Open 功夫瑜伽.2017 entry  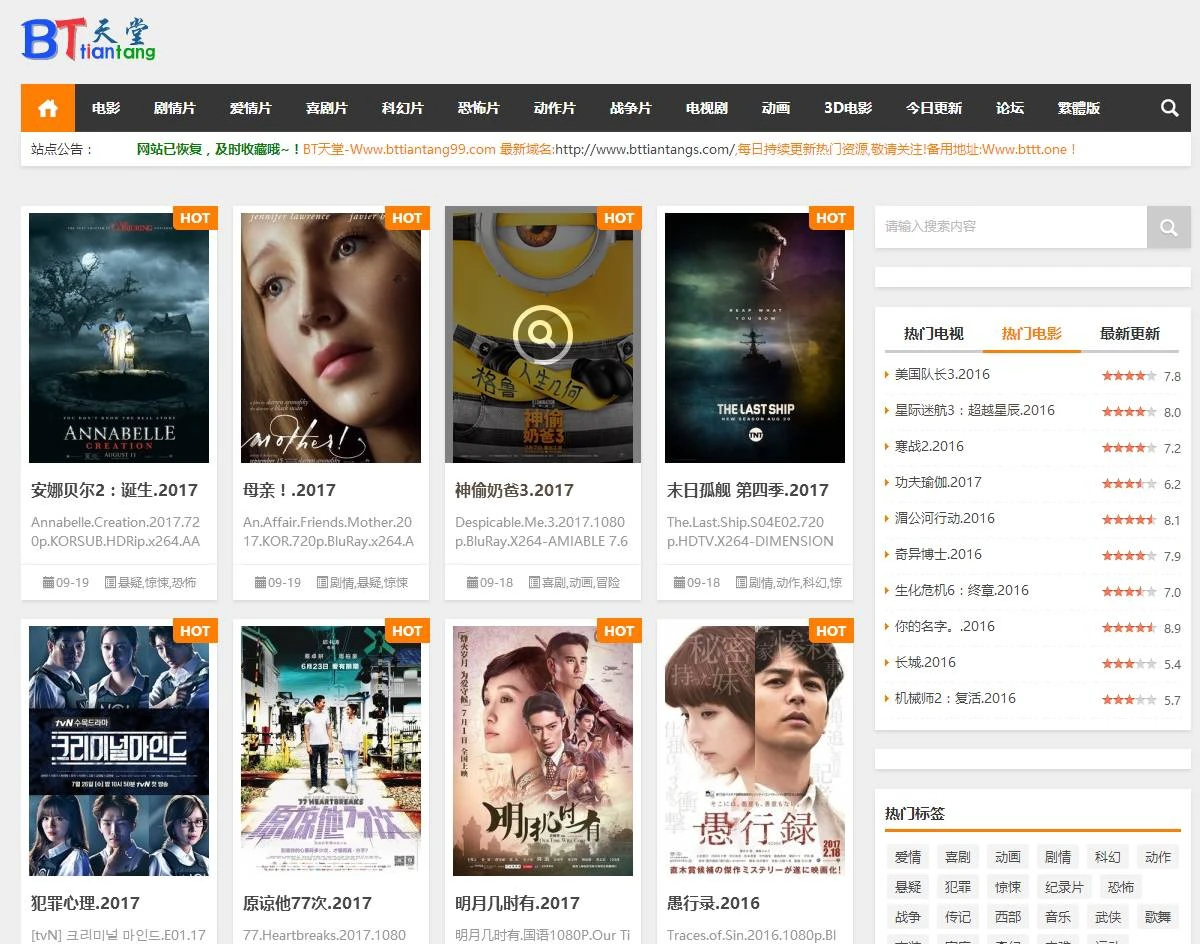coord(938,482)
